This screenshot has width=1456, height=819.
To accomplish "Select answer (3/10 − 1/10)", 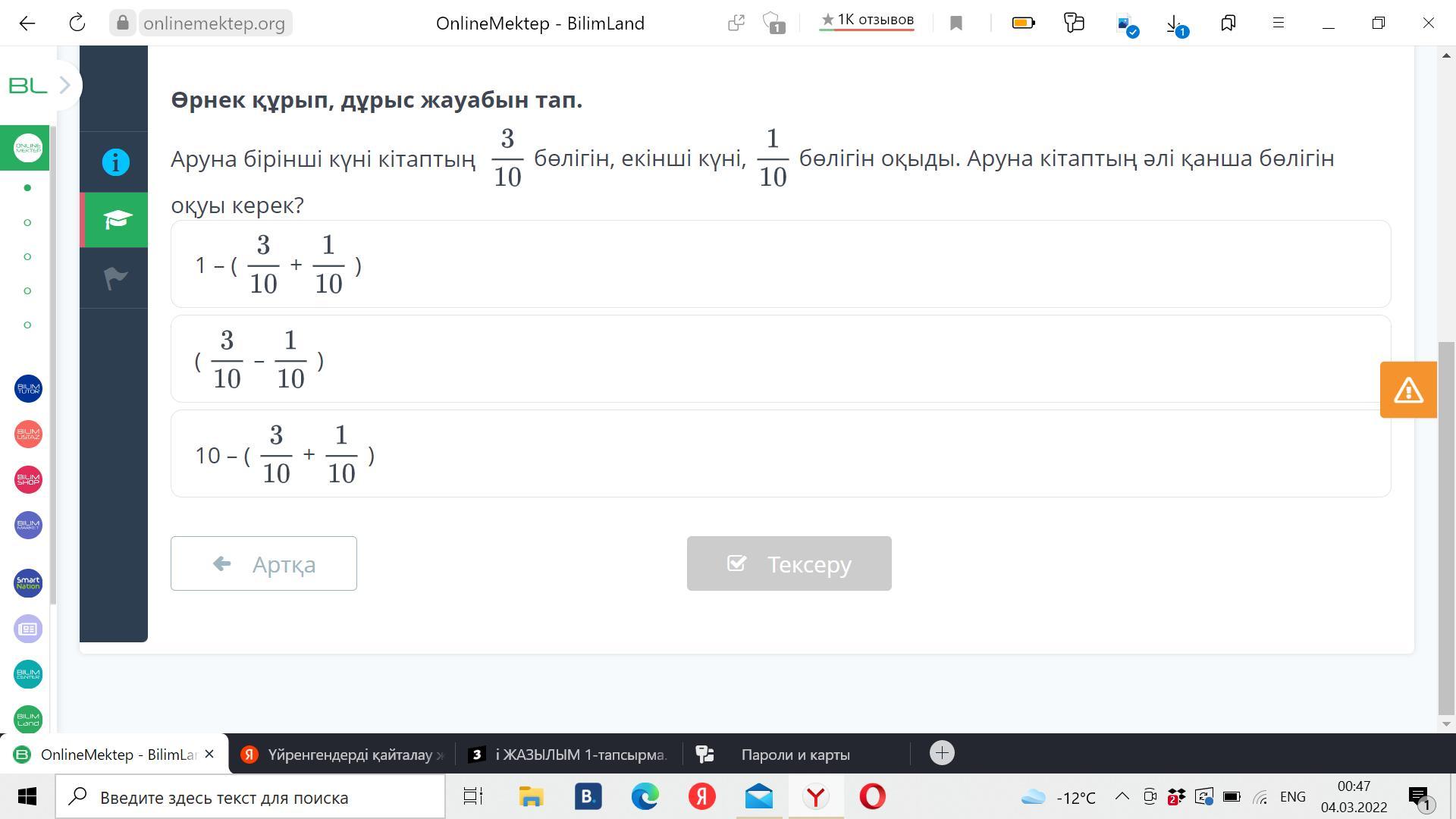I will click(780, 359).
